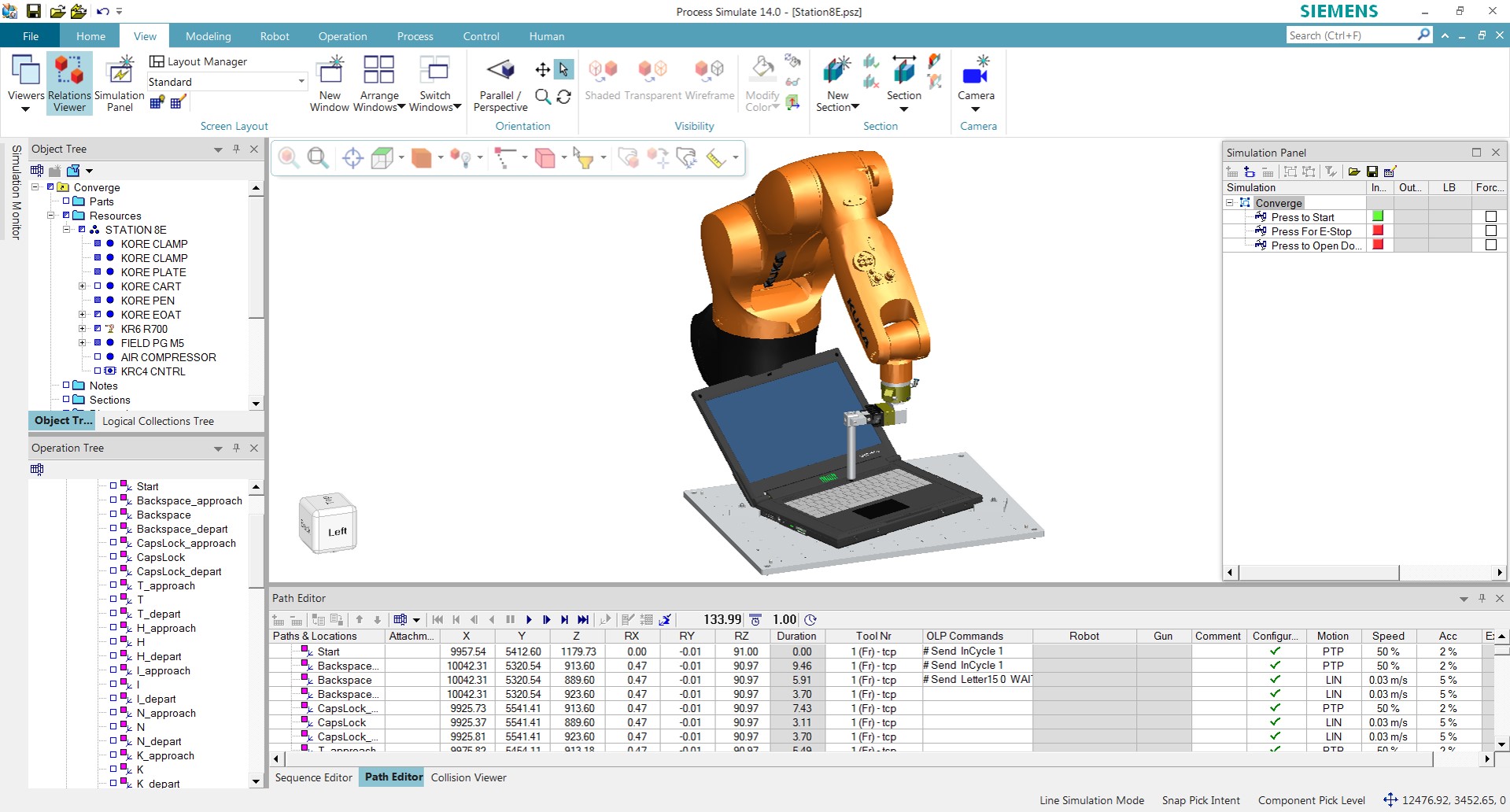Expand the KORE CART tree node
Image resolution: width=1510 pixels, height=812 pixels.
coord(82,286)
